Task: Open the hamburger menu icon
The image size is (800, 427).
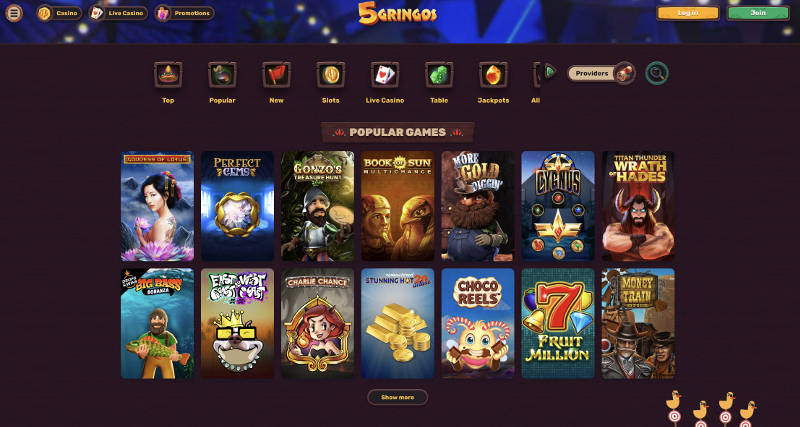Action: click(x=14, y=13)
